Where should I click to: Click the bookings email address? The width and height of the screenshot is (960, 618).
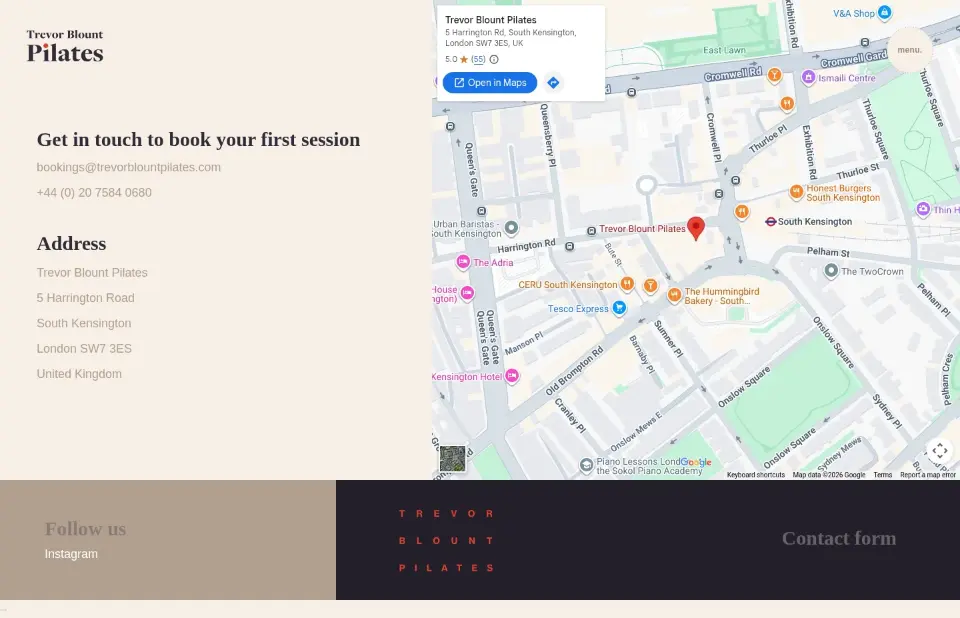point(129,167)
